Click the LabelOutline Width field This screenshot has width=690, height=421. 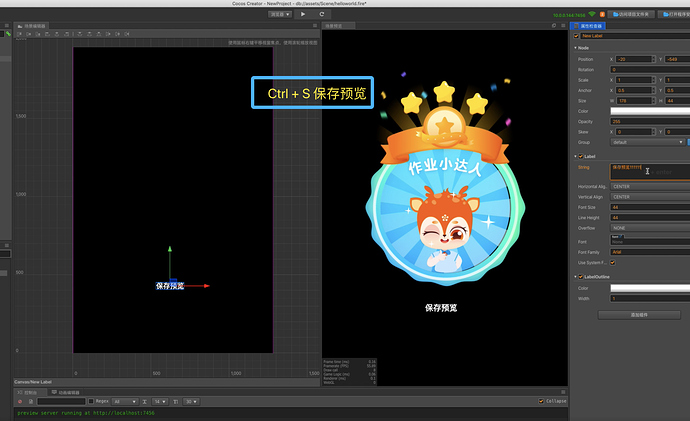(650, 299)
